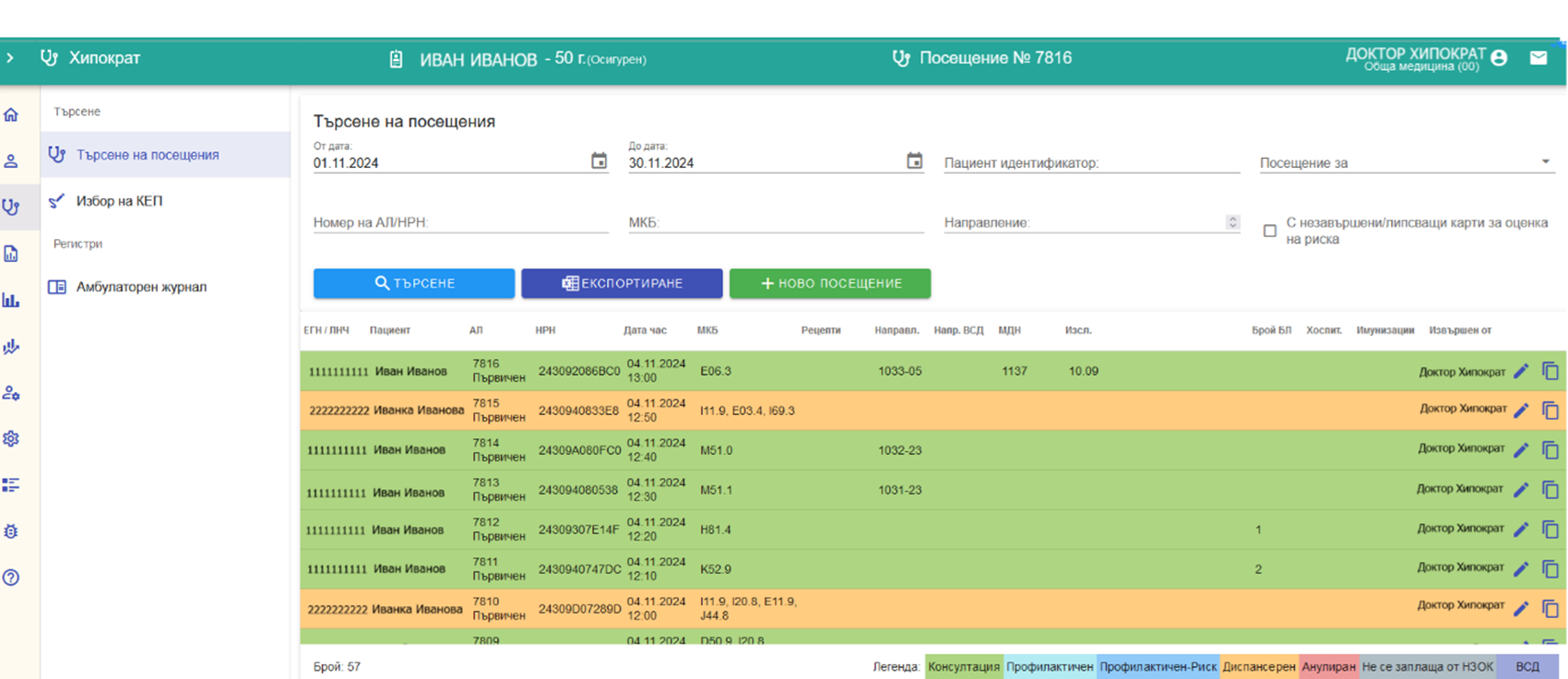Screen dimensions: 1568x679
Task: Open the Направление selector arrows
Action: coord(1231,222)
